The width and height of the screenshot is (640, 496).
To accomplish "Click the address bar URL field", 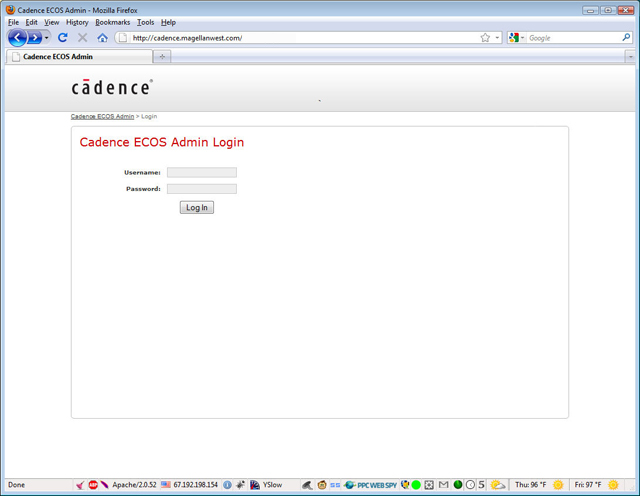I will tap(300, 38).
